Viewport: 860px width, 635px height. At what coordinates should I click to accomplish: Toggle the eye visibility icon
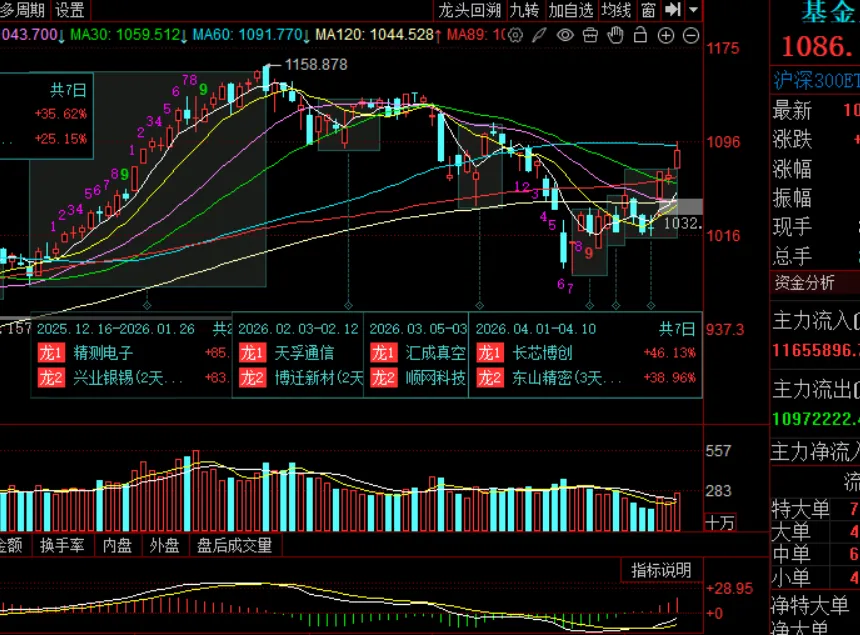[565, 36]
